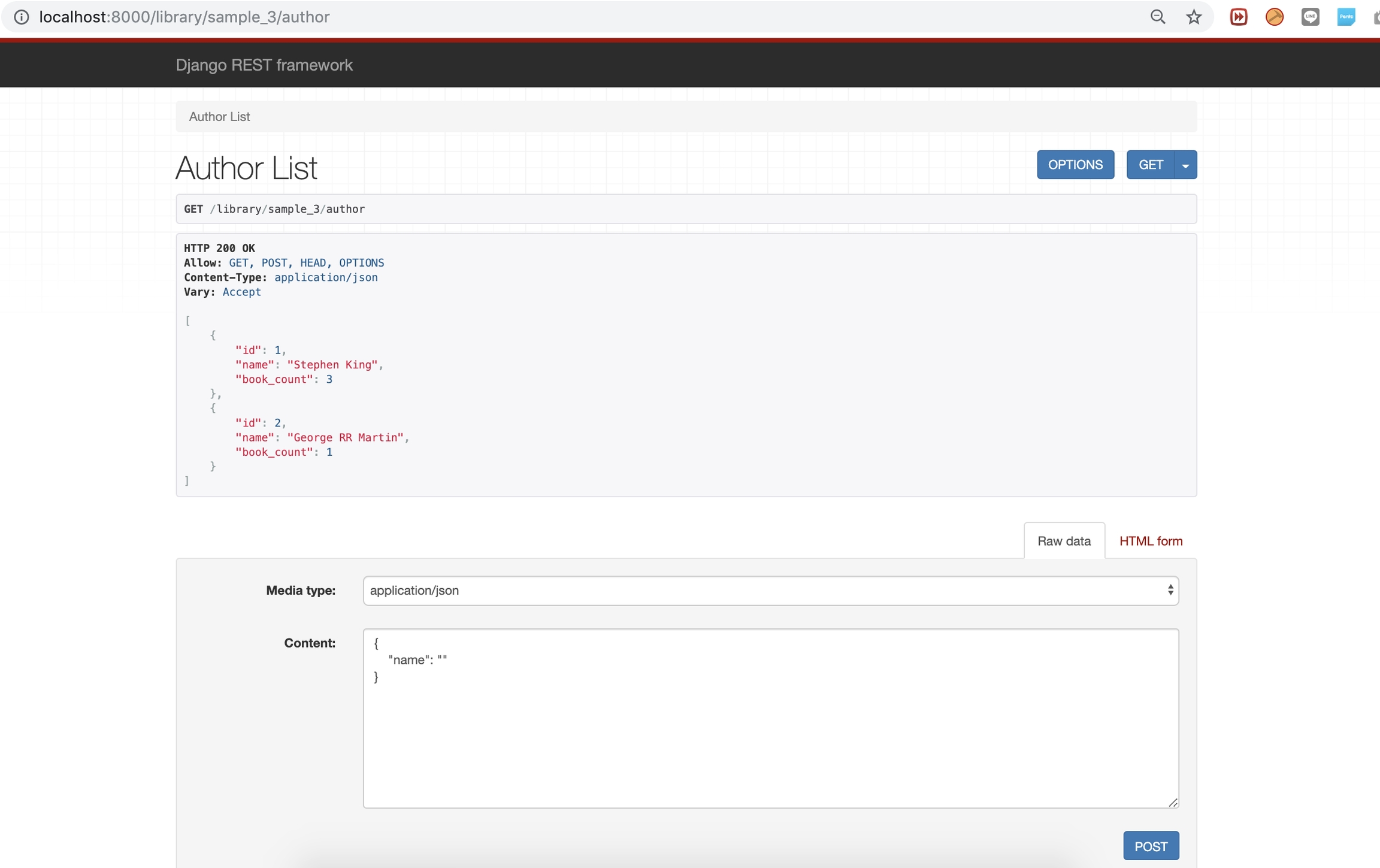This screenshot has height=868, width=1380.
Task: Click the Media type stepper arrows
Action: tap(1170, 591)
